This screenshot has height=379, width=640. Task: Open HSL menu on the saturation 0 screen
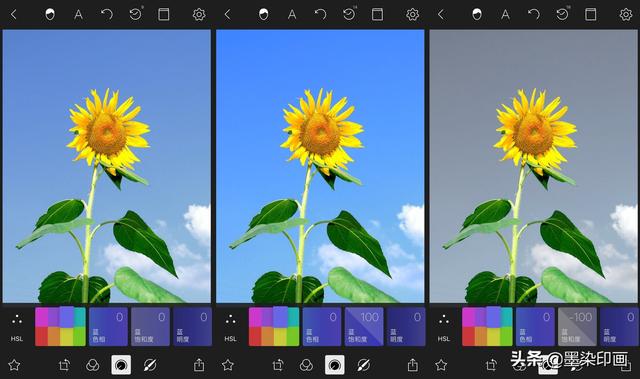[x=17, y=327]
